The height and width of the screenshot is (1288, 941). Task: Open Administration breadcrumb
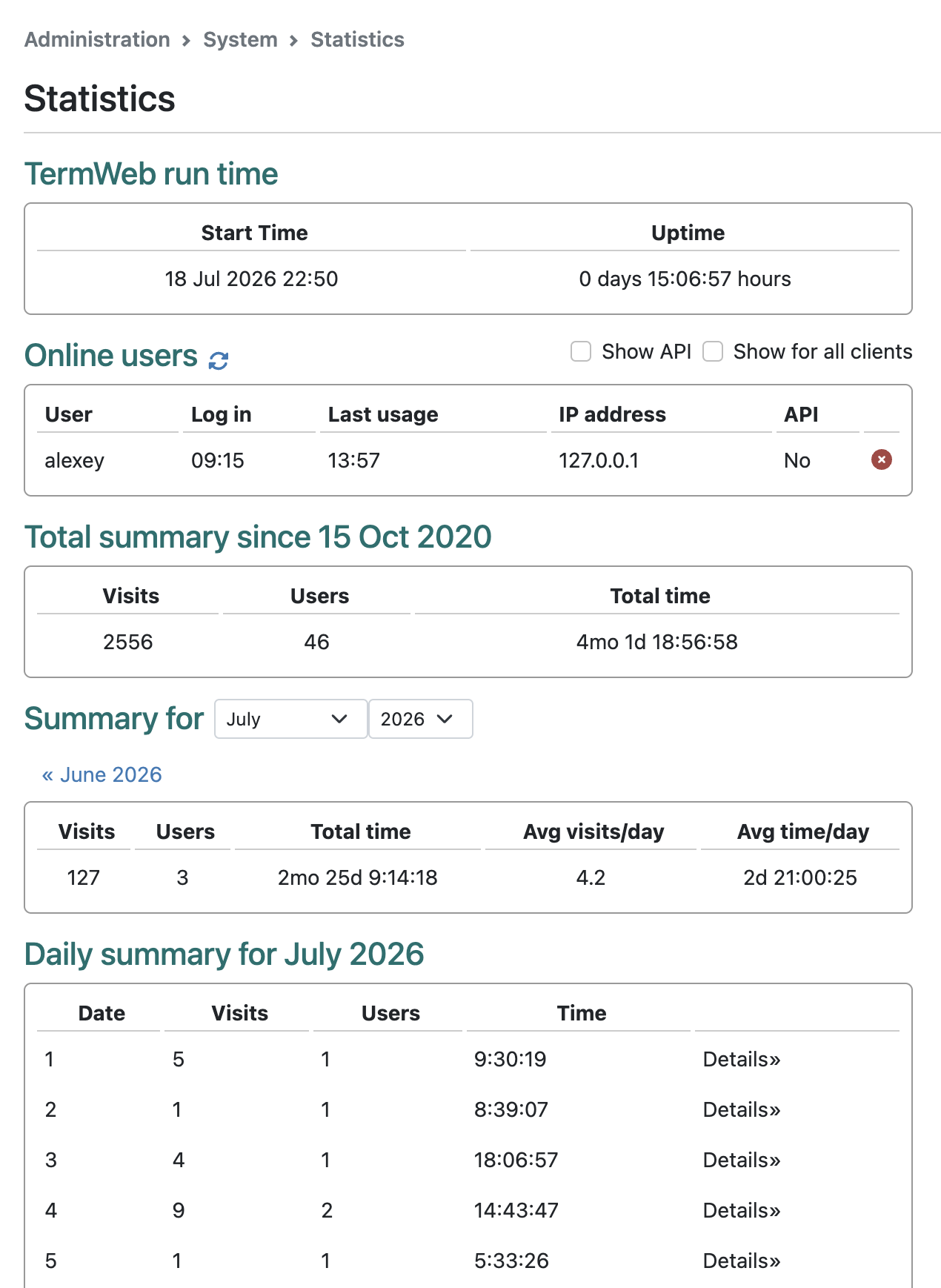(97, 39)
